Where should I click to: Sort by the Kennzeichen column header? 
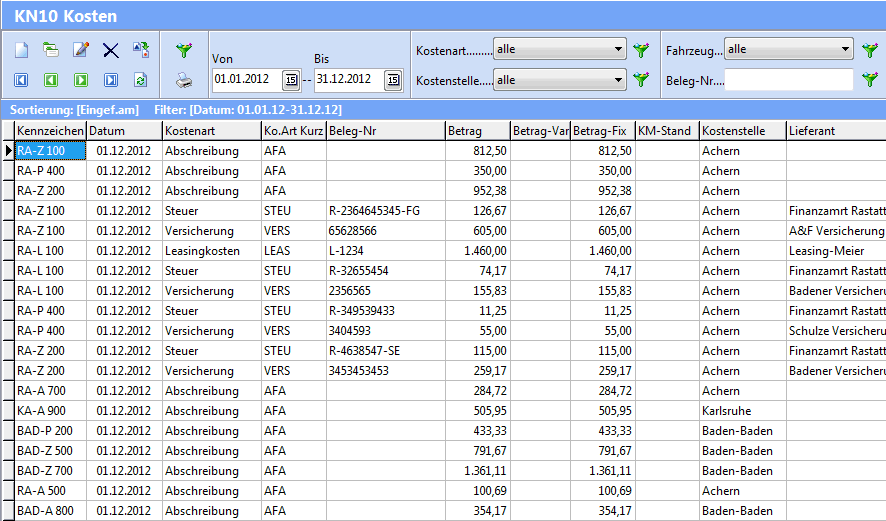click(50, 131)
